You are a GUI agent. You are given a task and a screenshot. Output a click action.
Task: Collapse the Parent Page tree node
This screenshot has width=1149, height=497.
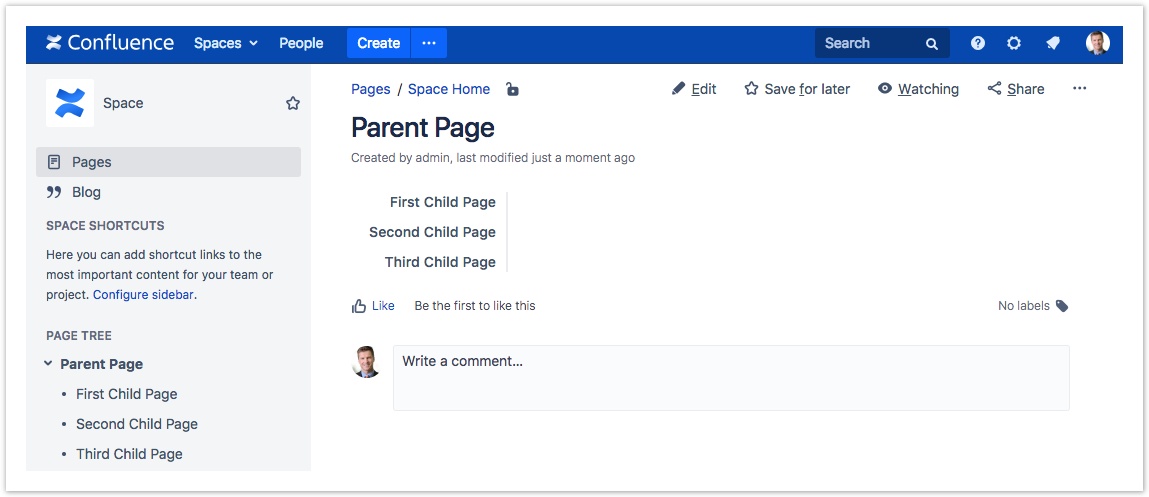pyautogui.click(x=48, y=364)
